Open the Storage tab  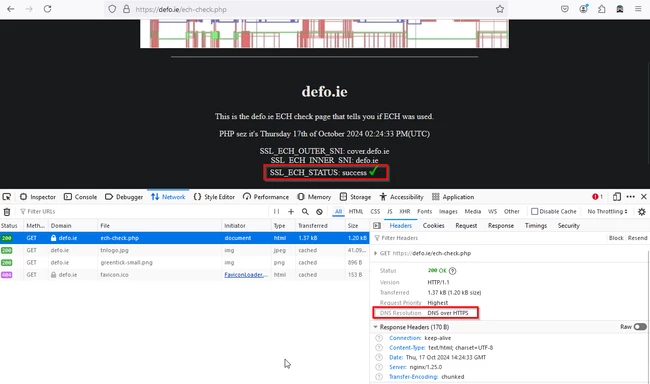(x=355, y=197)
